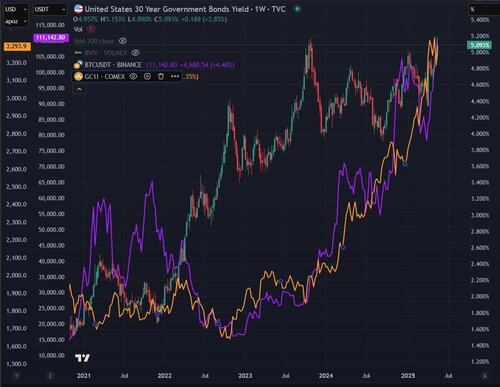The width and height of the screenshot is (500, 387).
Task: Open settings gear for GC1! COMEX series
Action: coord(147,76)
